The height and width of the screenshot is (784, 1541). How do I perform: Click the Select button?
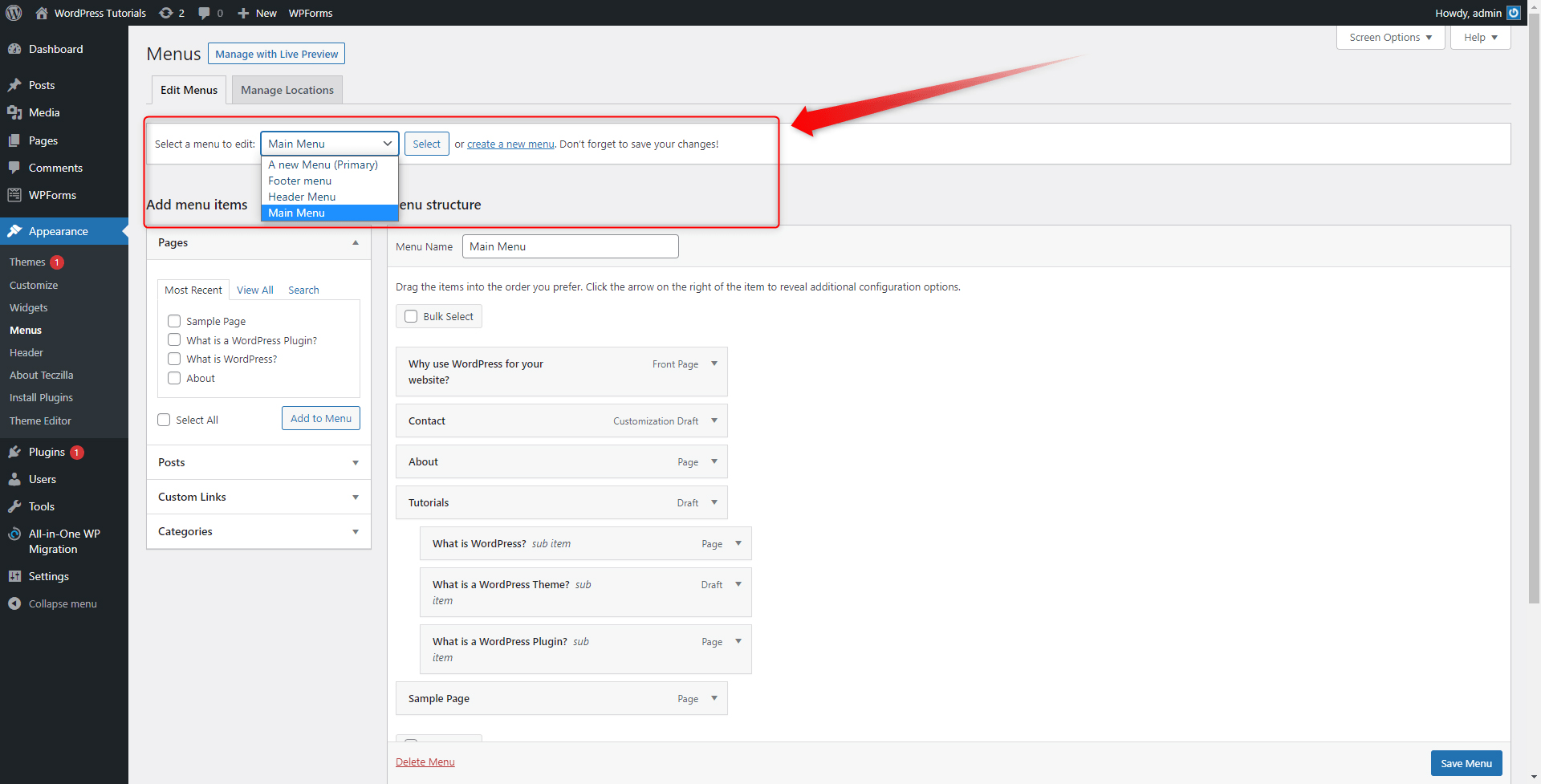point(426,144)
